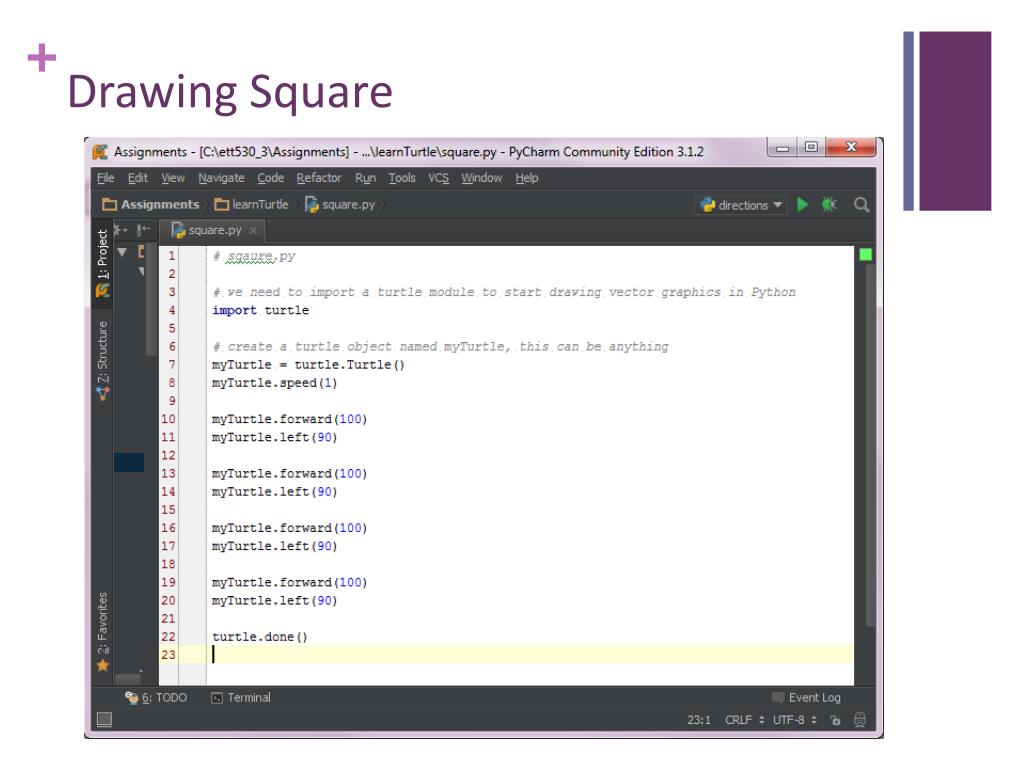This screenshot has width=1024, height=768.
Task: Toggle the read-only lock icon
Action: pos(835,720)
